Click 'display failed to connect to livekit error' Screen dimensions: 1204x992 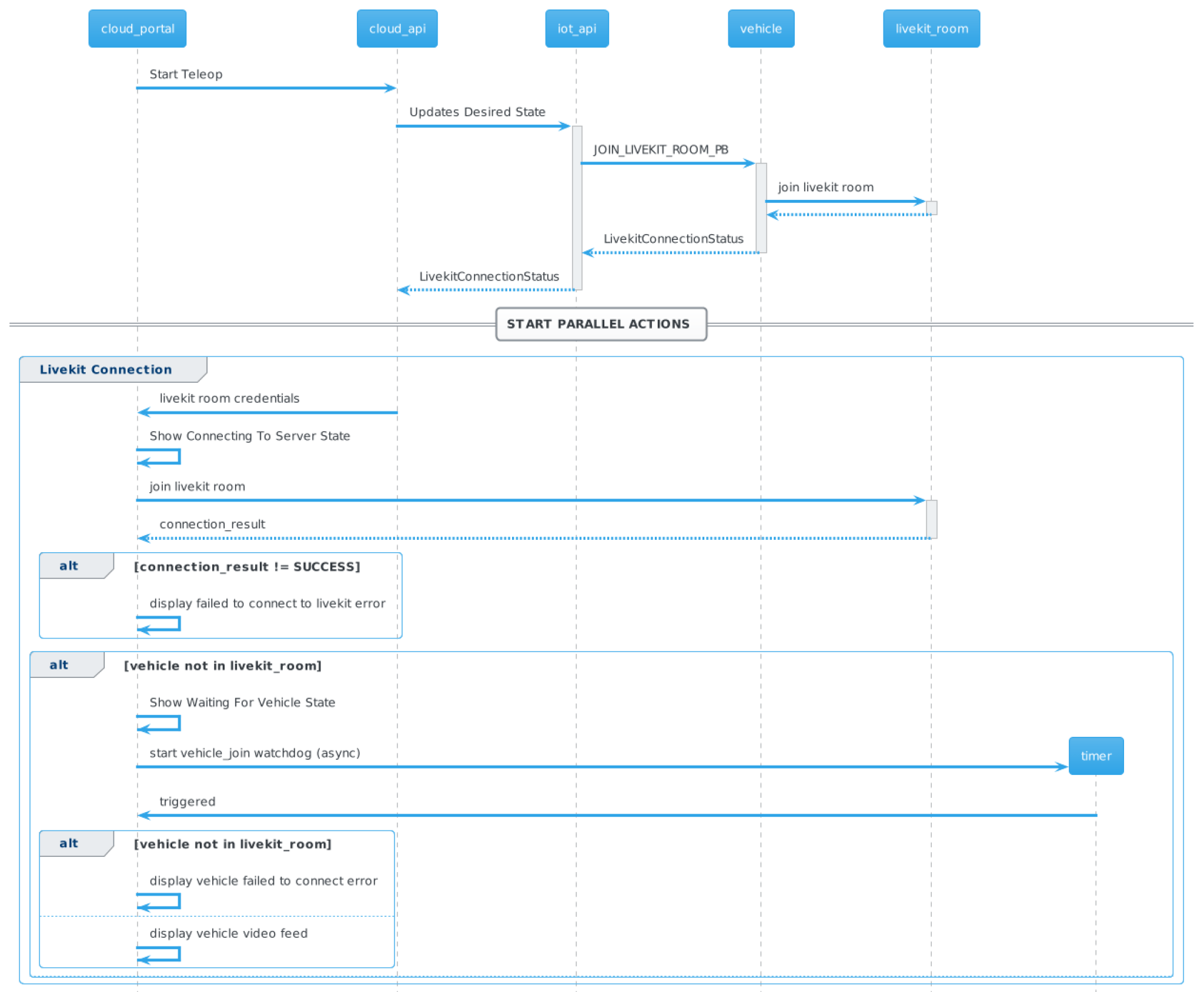tap(267, 603)
